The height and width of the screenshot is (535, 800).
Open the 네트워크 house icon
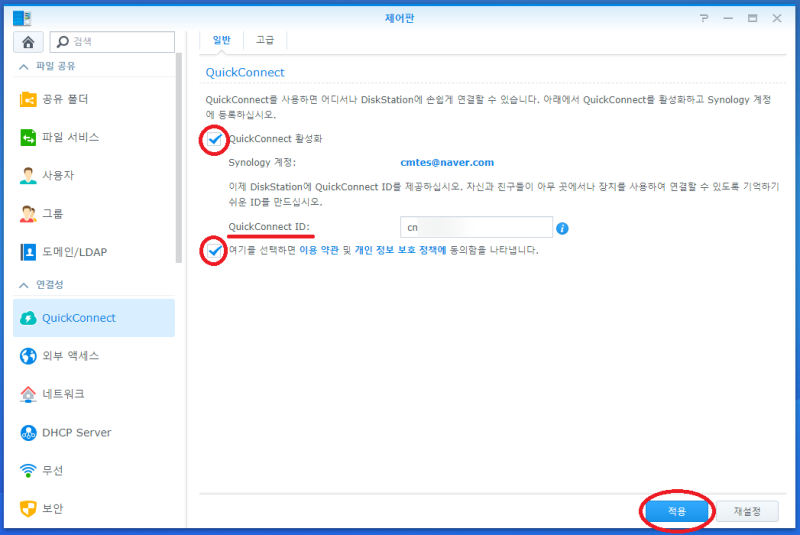tap(28, 394)
